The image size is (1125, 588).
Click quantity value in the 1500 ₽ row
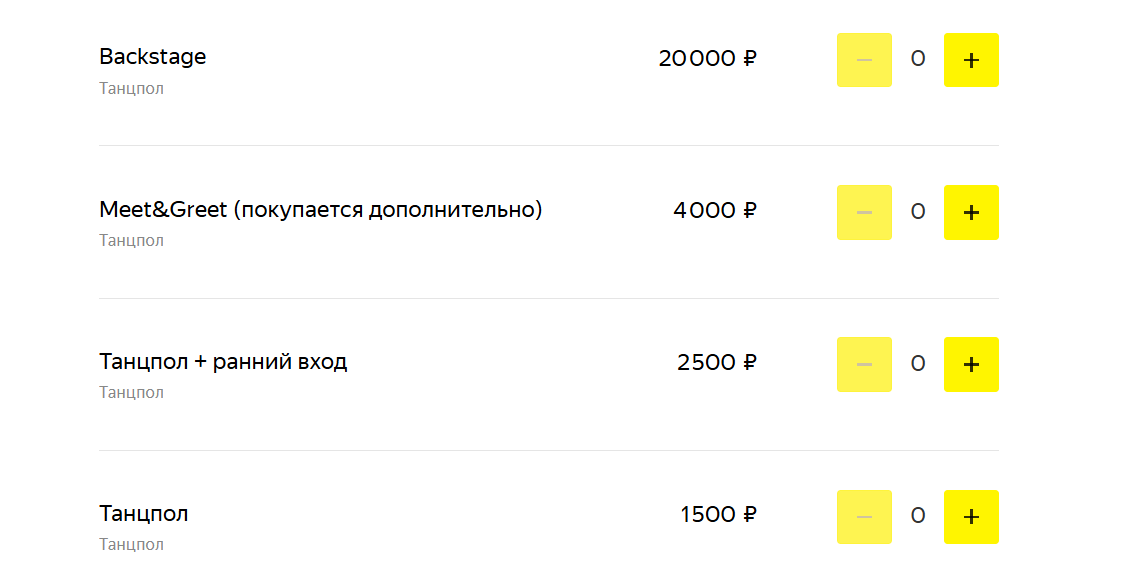(918, 515)
